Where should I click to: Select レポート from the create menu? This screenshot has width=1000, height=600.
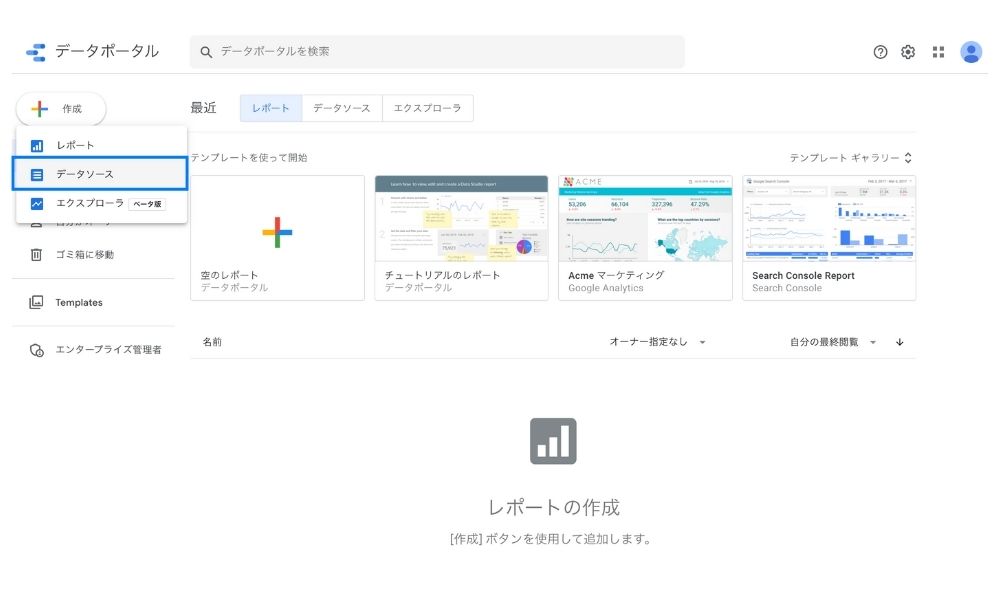tap(101, 145)
